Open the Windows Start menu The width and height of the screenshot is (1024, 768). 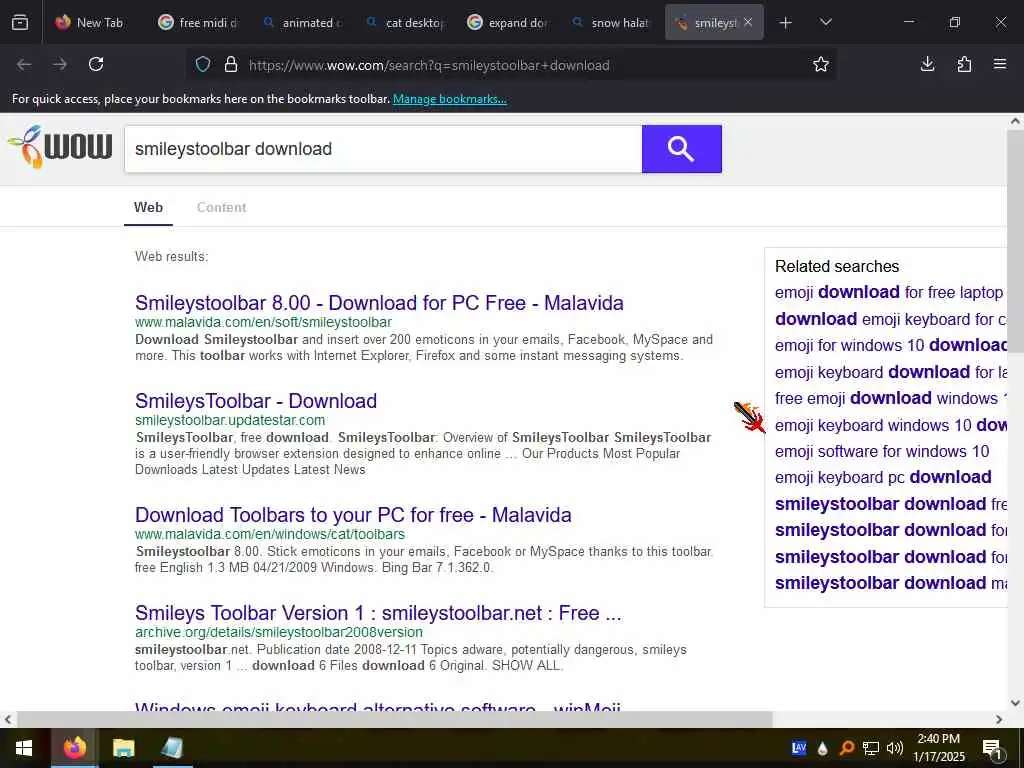(24, 748)
